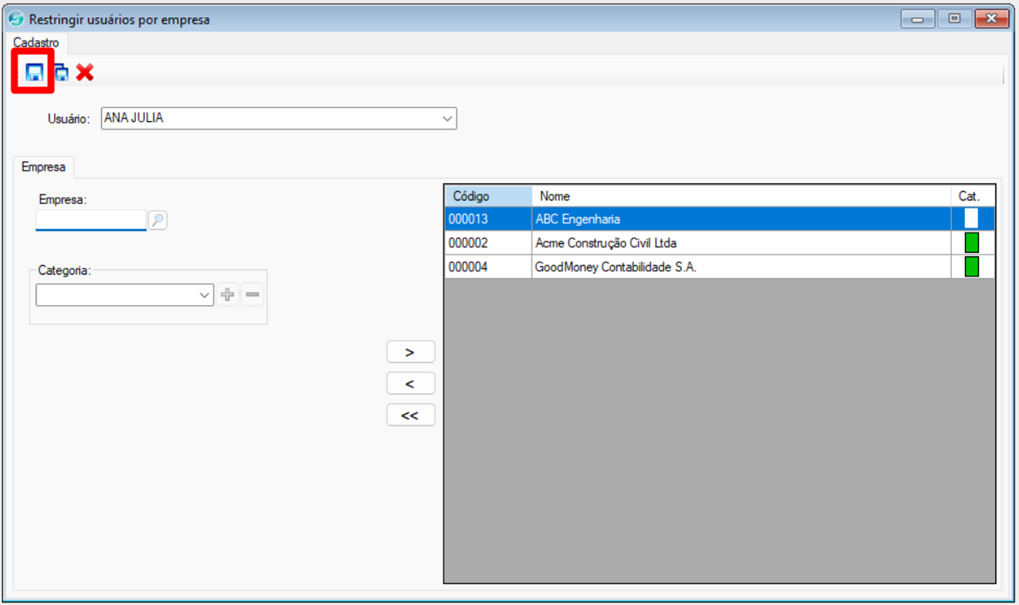
Task: Delete the record using the red X icon
Action: 84,72
